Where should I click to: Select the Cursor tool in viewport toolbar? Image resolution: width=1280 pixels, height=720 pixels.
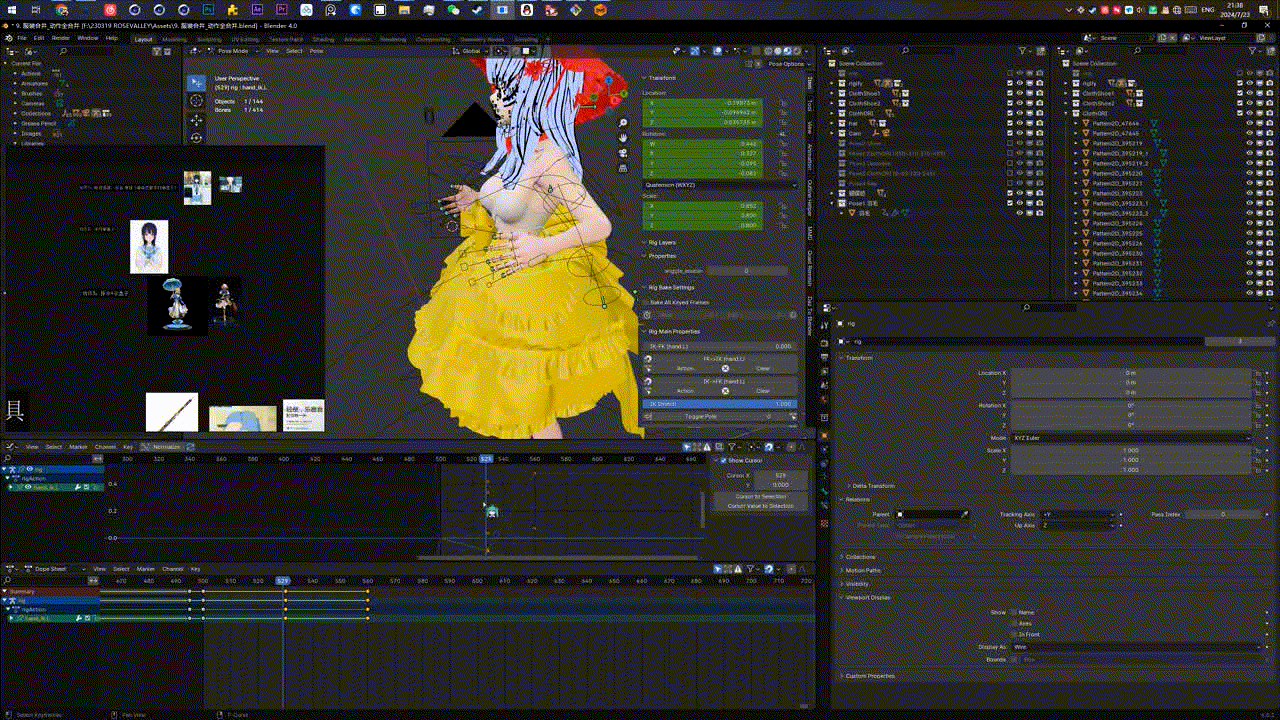click(196, 100)
